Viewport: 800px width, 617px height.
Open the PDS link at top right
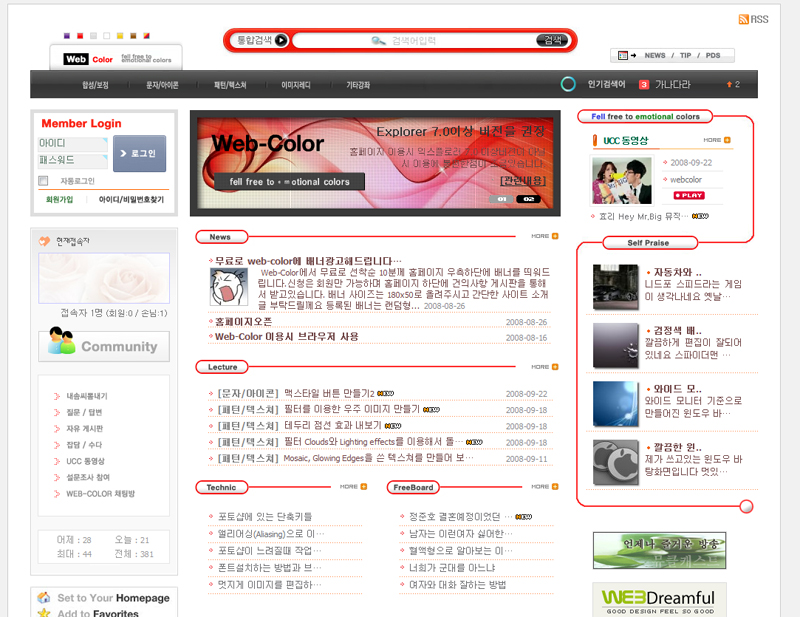click(x=713, y=55)
